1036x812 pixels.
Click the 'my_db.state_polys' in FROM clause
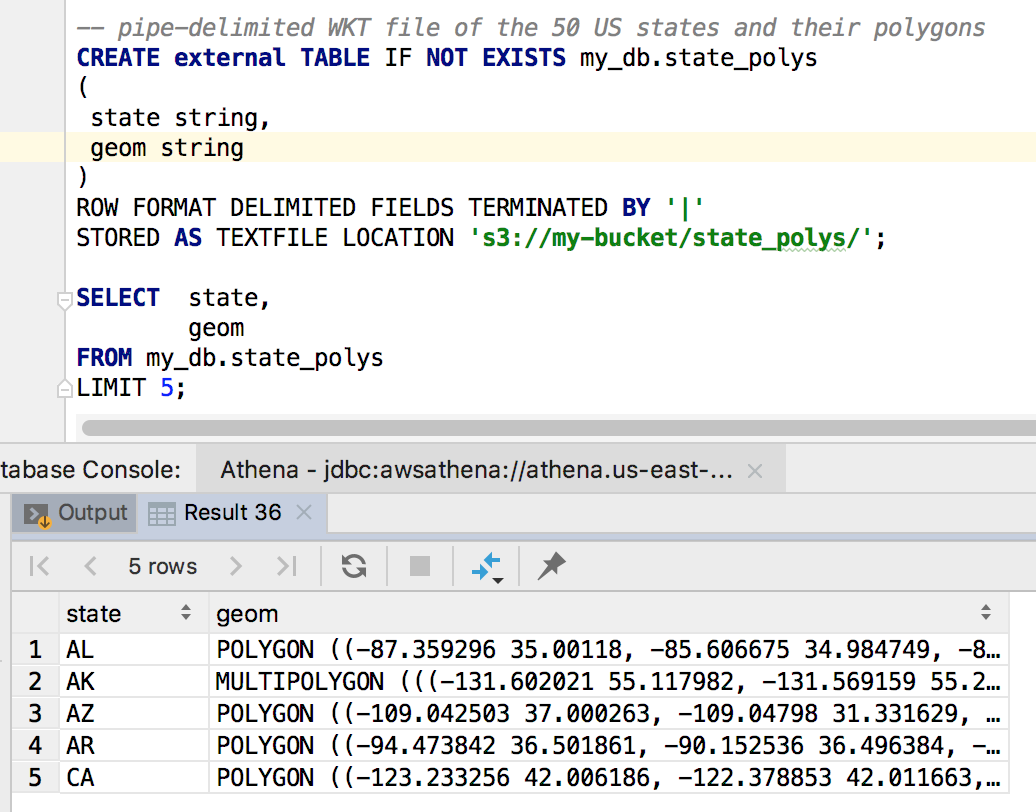[264, 358]
